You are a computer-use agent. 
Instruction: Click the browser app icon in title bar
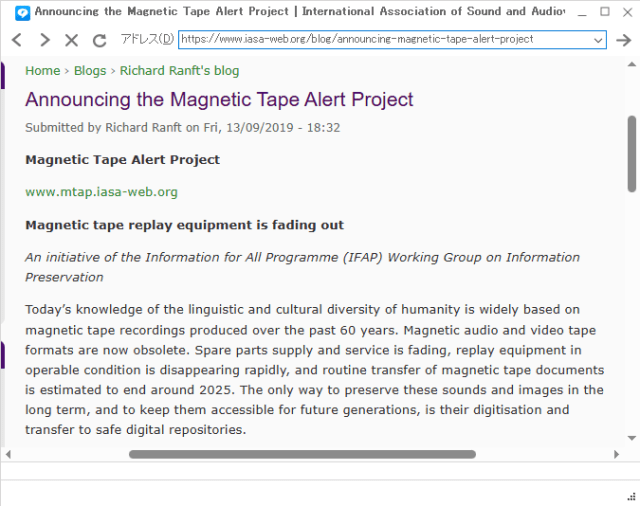(x=22, y=13)
